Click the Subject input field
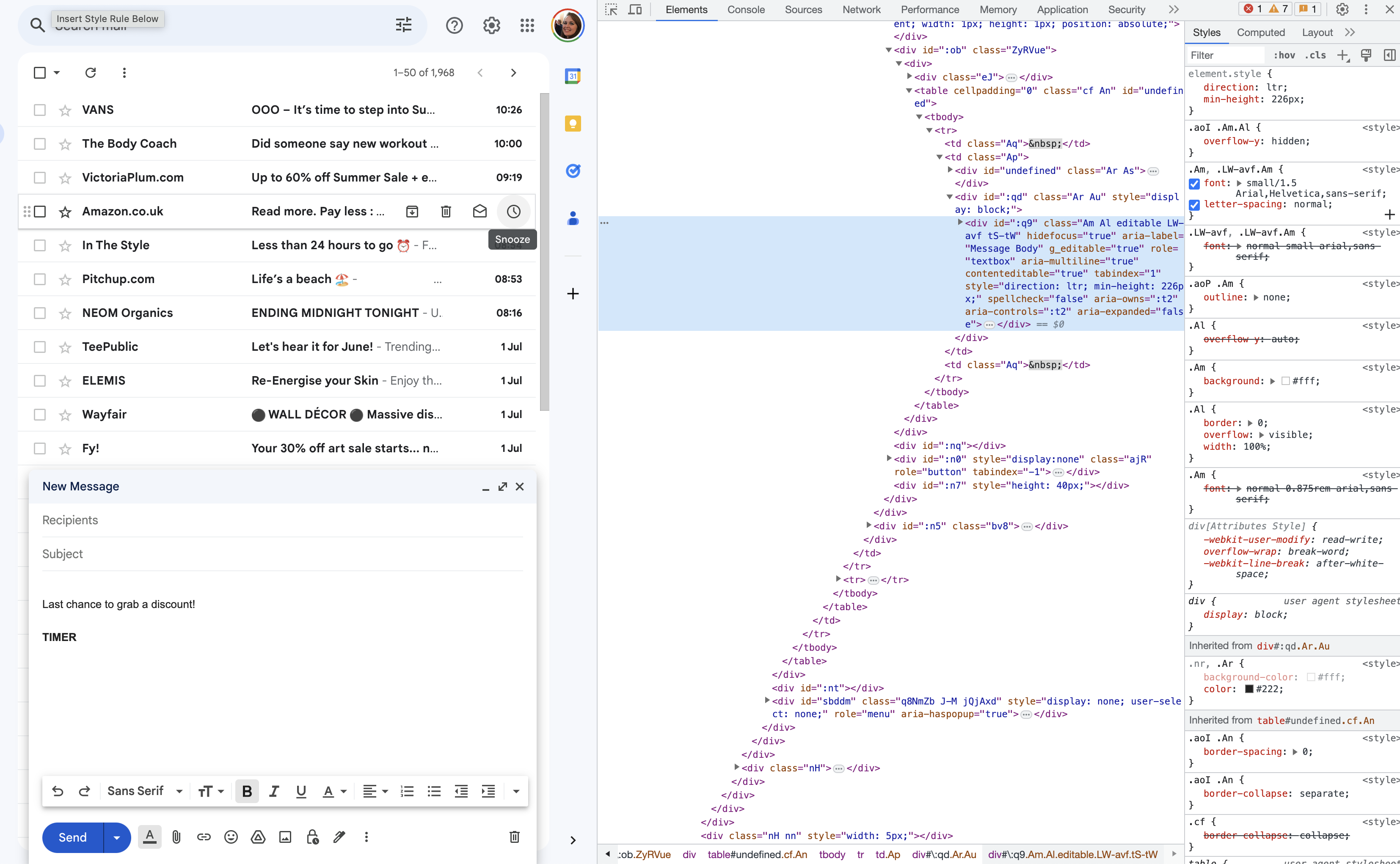 [x=282, y=554]
